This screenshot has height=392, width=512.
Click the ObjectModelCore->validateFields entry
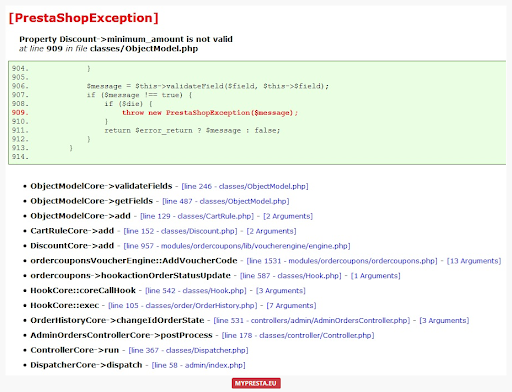[x=101, y=186]
